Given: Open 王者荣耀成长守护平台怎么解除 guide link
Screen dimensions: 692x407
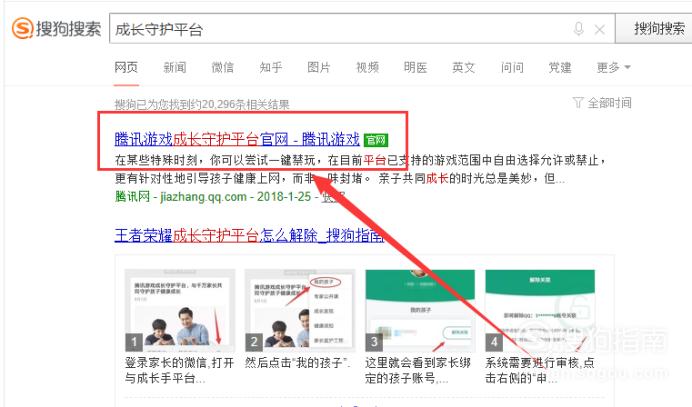Looking at the screenshot, I should tap(249, 235).
